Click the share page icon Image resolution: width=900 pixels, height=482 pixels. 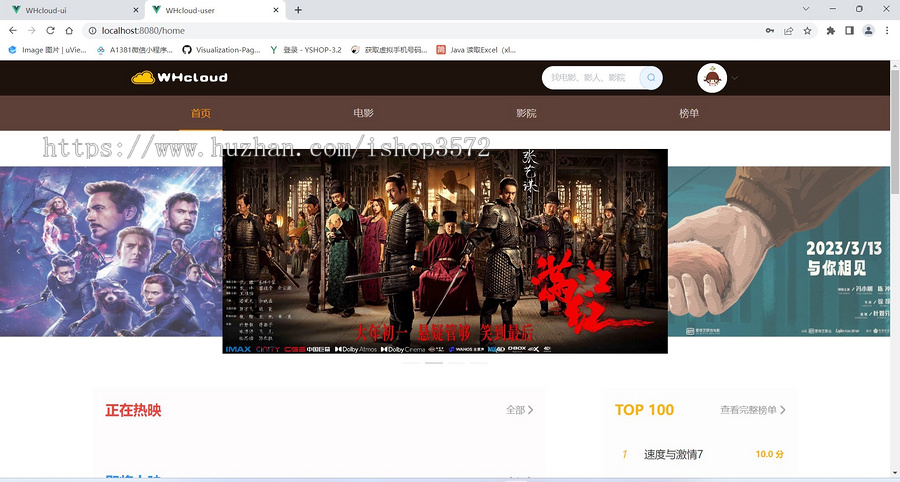point(789,30)
